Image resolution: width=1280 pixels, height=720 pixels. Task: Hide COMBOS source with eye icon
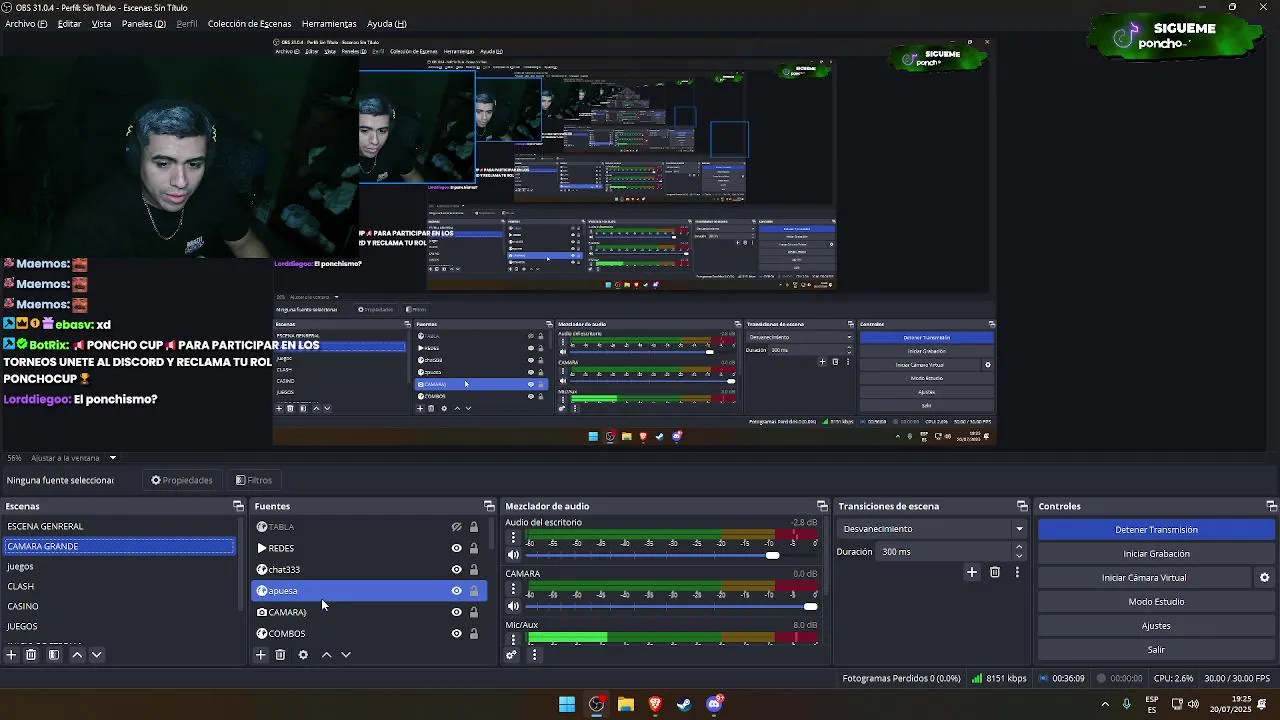[x=457, y=634]
